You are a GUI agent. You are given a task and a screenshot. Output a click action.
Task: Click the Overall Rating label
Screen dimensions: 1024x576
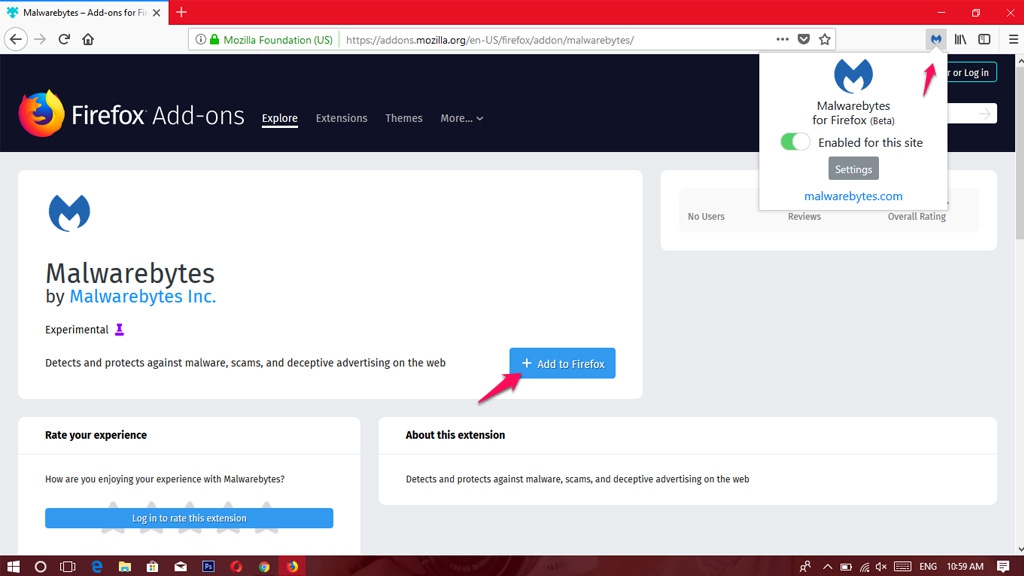click(916, 216)
